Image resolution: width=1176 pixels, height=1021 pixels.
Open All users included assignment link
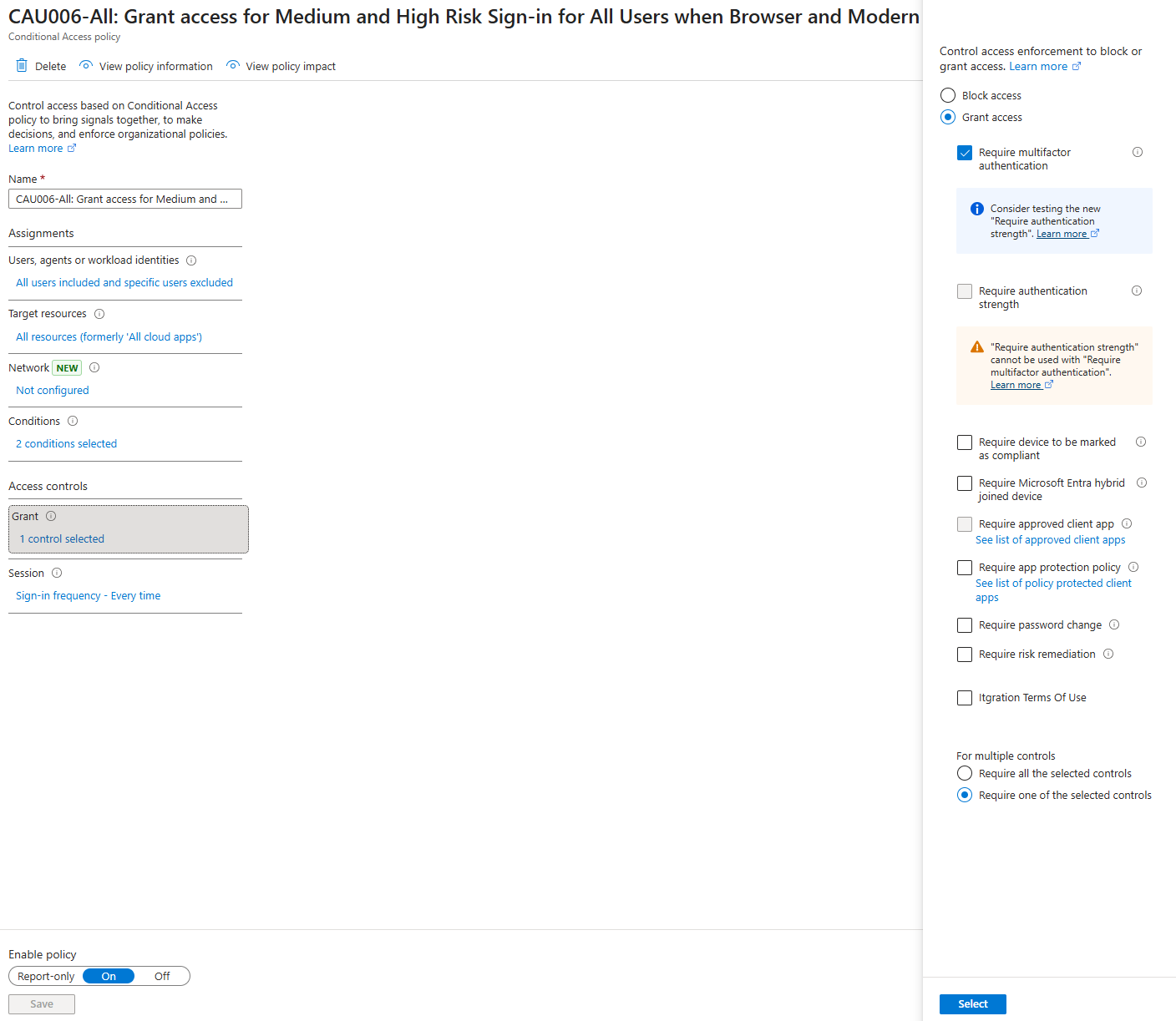124,283
